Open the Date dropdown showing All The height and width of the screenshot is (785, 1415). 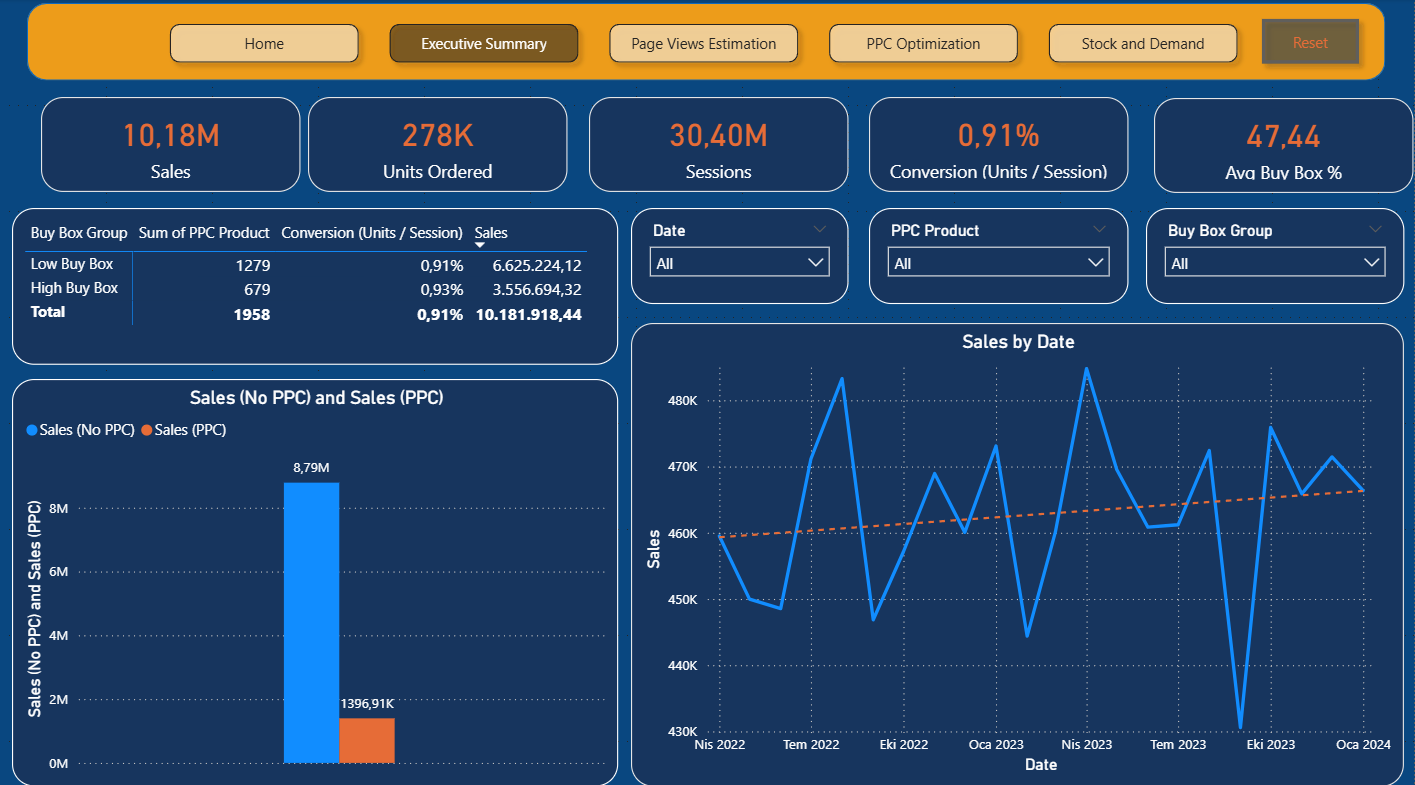pos(740,263)
